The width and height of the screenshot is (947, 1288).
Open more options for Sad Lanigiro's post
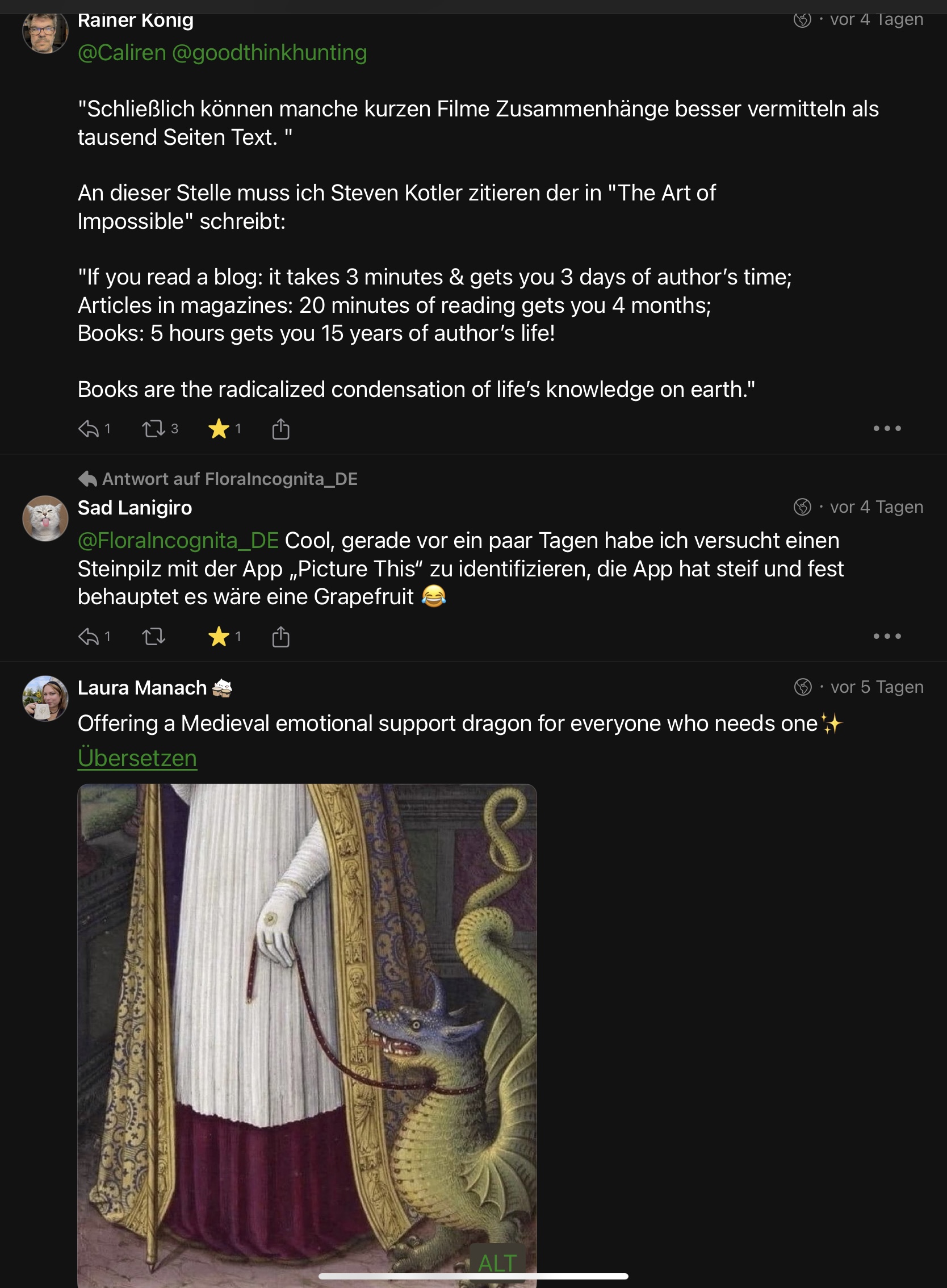(x=886, y=636)
